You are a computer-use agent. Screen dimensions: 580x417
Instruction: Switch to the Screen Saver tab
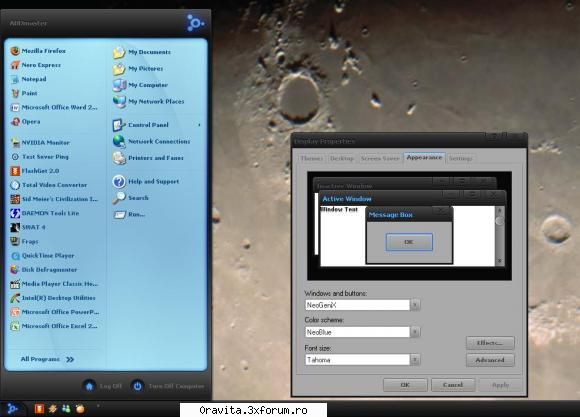click(x=380, y=158)
